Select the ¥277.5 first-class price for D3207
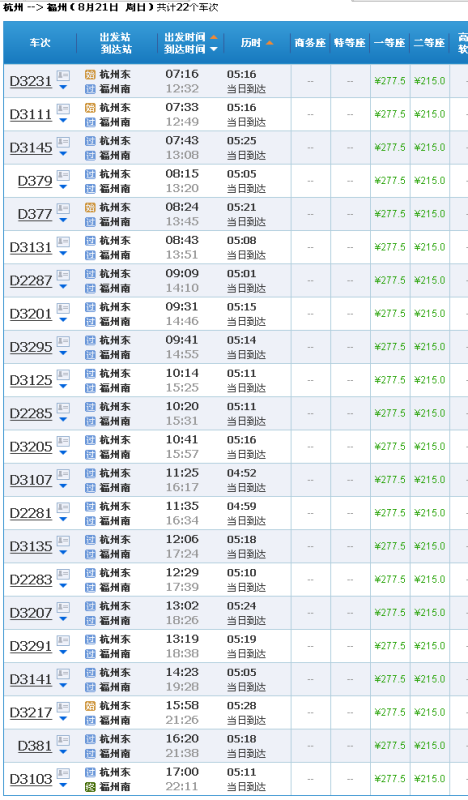 coord(389,613)
